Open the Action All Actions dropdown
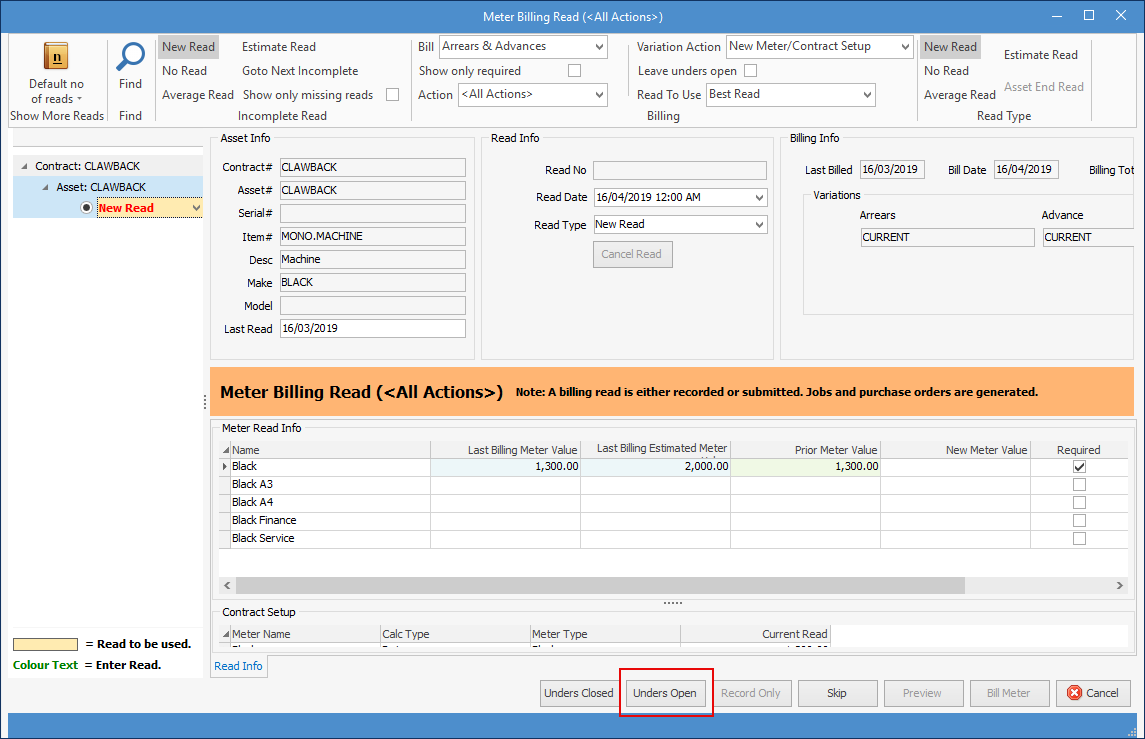 600,95
